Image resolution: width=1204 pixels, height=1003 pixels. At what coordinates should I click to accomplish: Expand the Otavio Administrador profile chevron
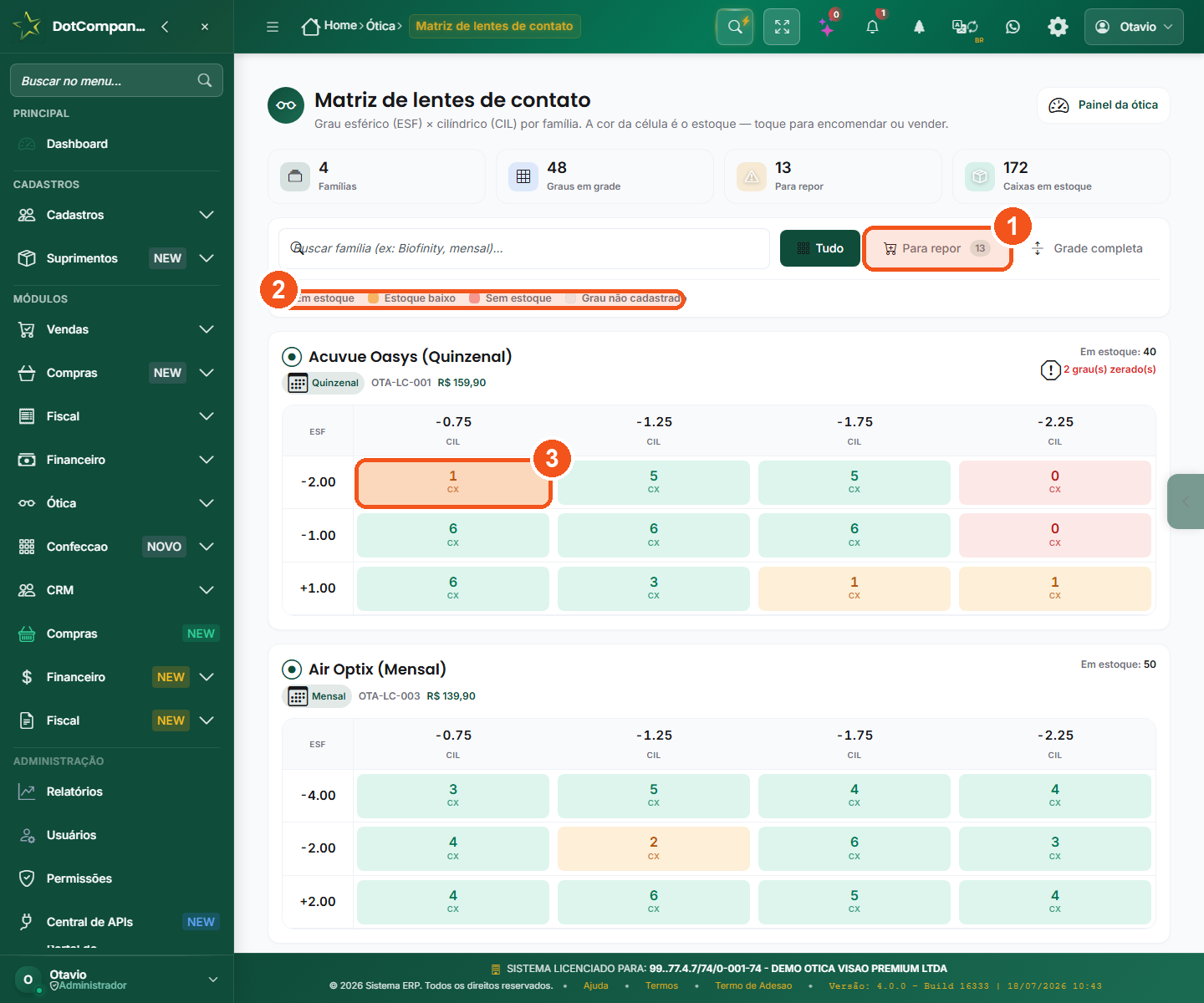tap(213, 980)
